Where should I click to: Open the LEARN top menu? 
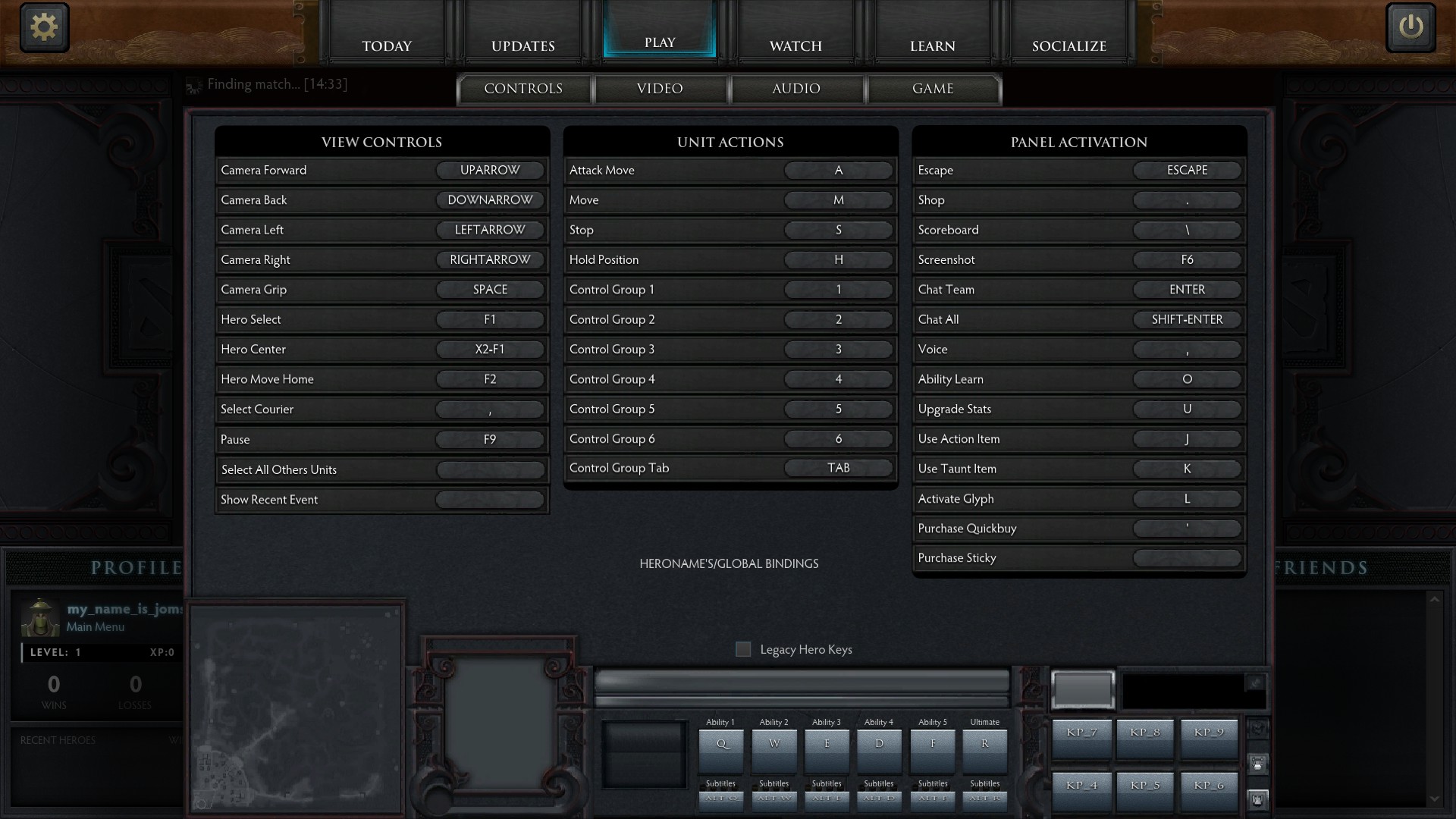(x=932, y=45)
